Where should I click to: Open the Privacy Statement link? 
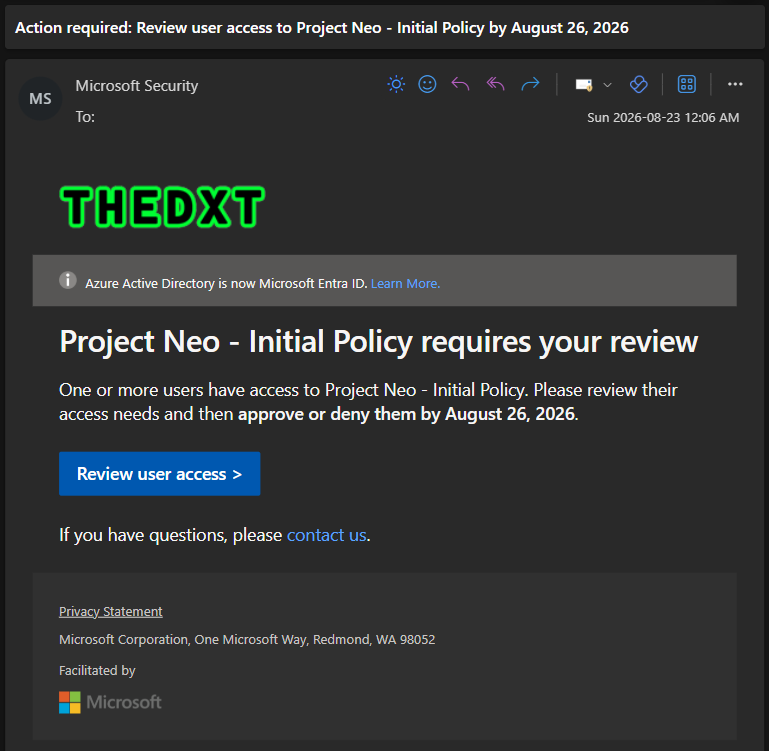tap(110, 612)
